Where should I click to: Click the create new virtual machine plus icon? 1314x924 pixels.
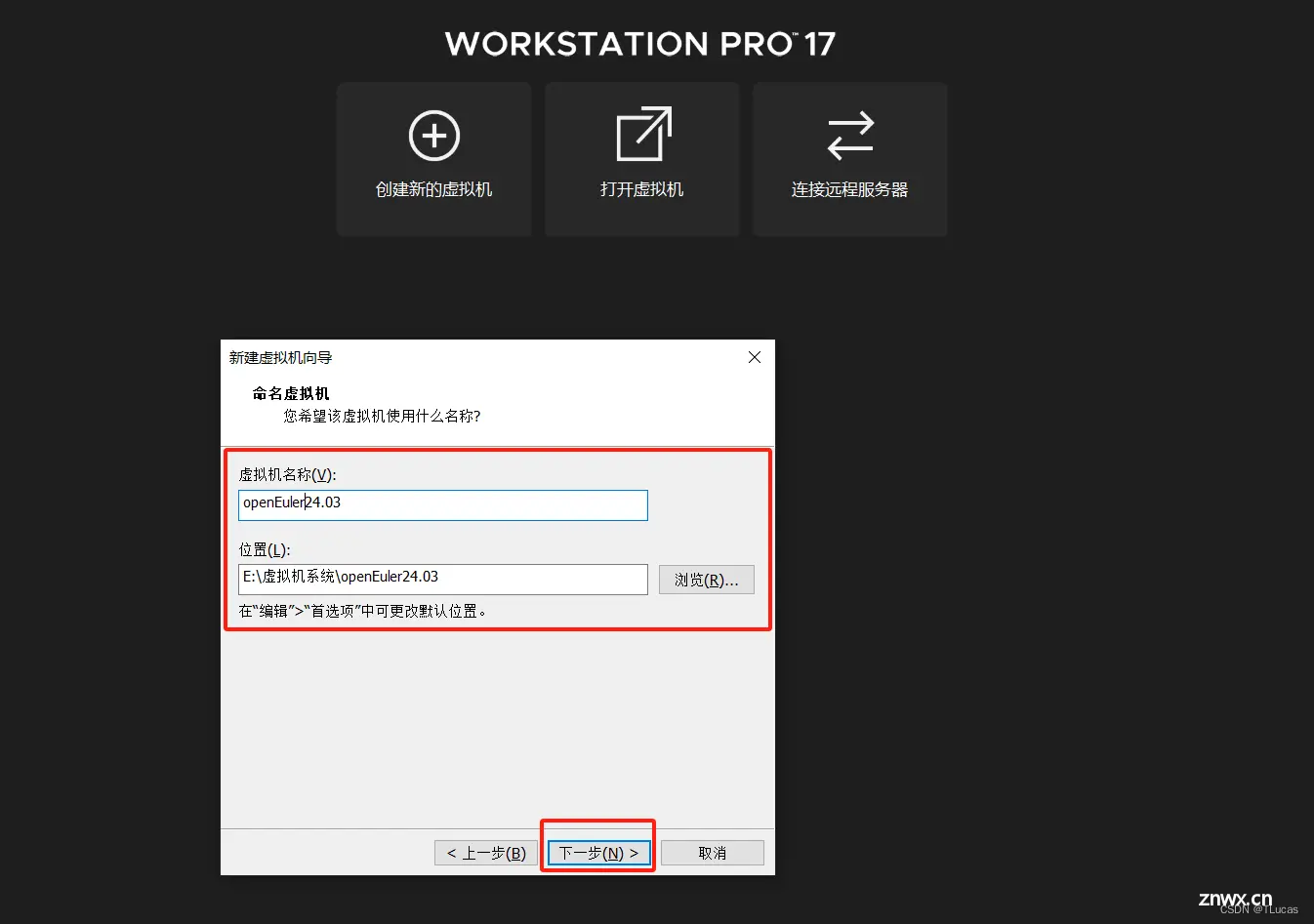pyautogui.click(x=434, y=136)
